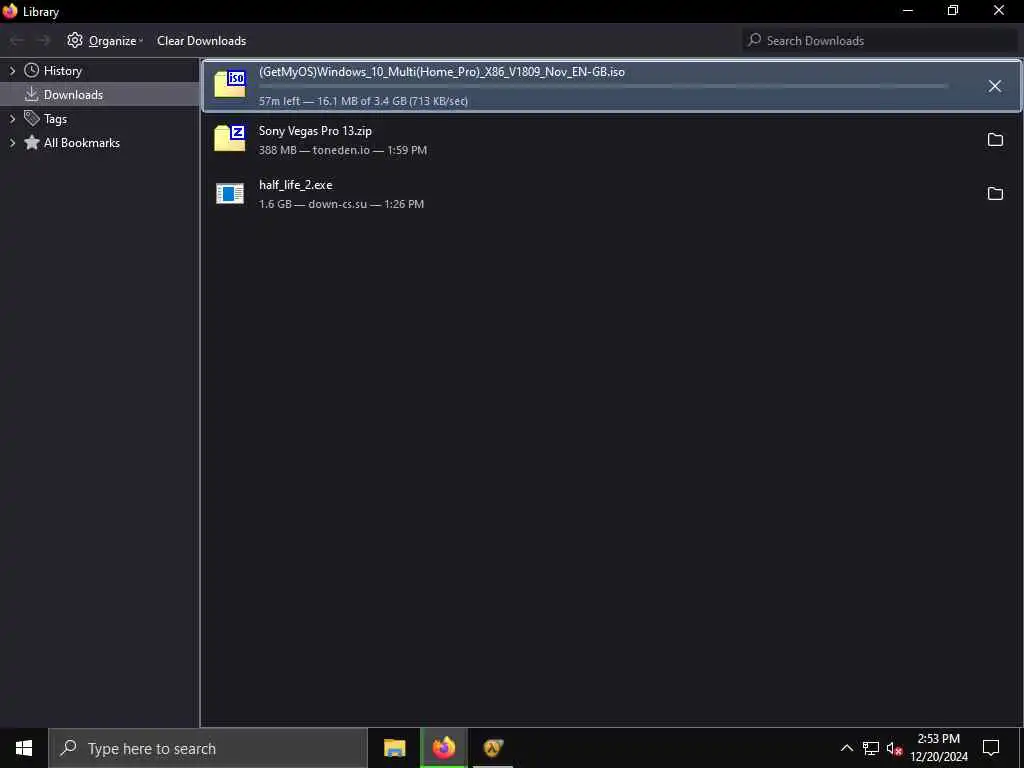Click '1.6 GB — down-cs.su — 1:26 PM' details
Image resolution: width=1024 pixels, height=768 pixels.
pos(342,204)
